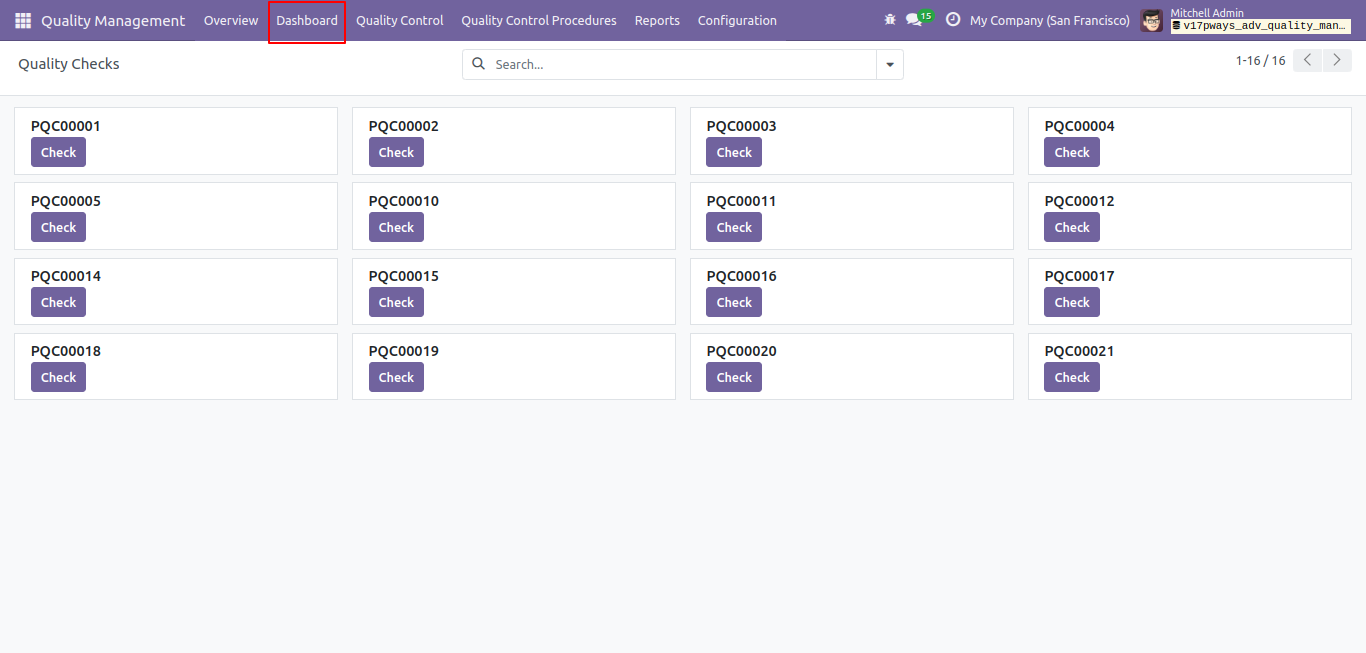Open the Dashboard menu item
Image resolution: width=1366 pixels, height=653 pixels.
click(307, 20)
